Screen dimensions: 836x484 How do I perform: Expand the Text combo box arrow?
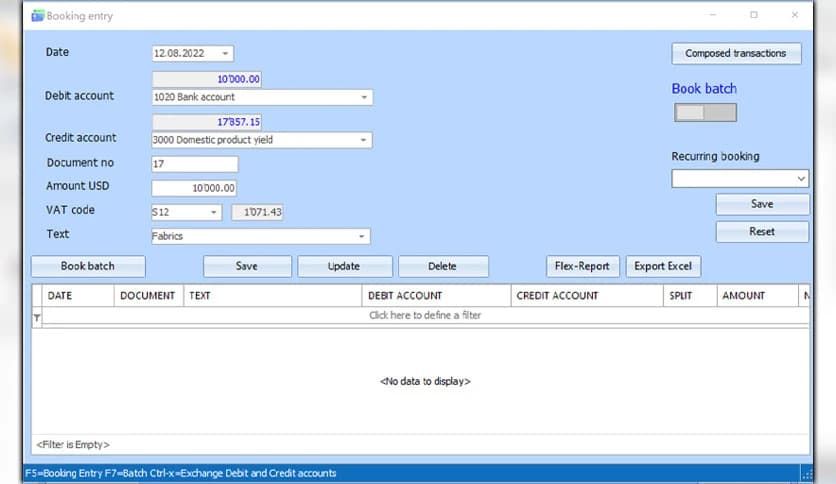pyautogui.click(x=361, y=236)
